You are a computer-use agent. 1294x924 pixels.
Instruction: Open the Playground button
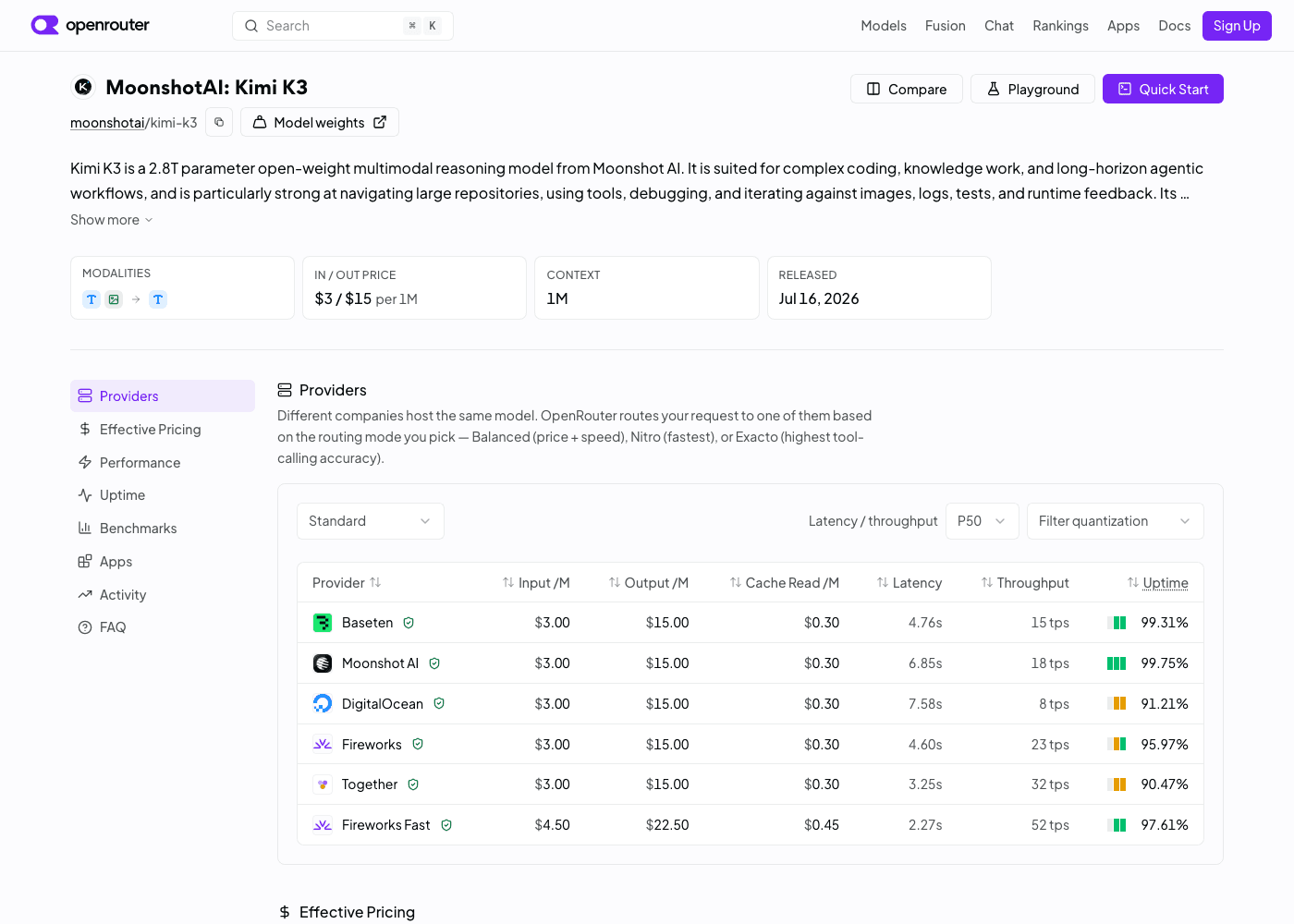(x=1032, y=89)
